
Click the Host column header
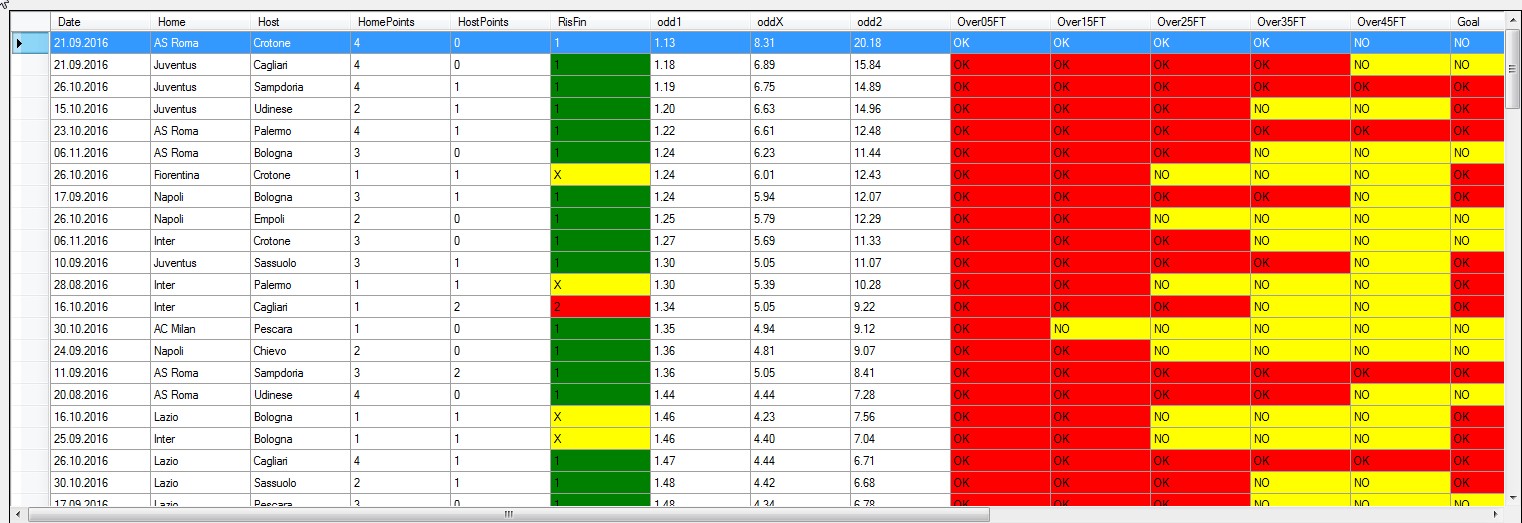coord(300,21)
